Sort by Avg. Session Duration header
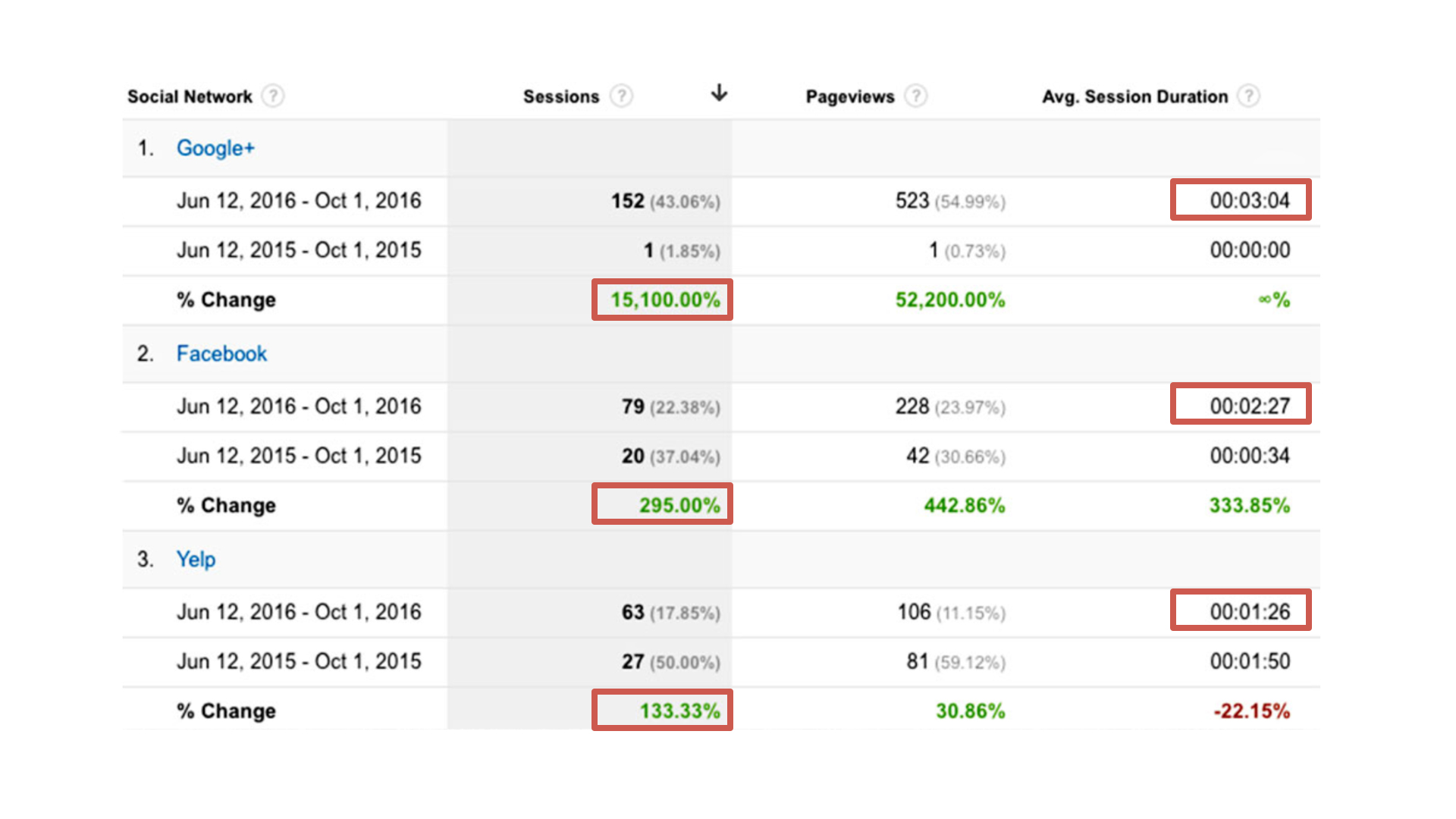The image size is (1456, 819). pos(1134,96)
